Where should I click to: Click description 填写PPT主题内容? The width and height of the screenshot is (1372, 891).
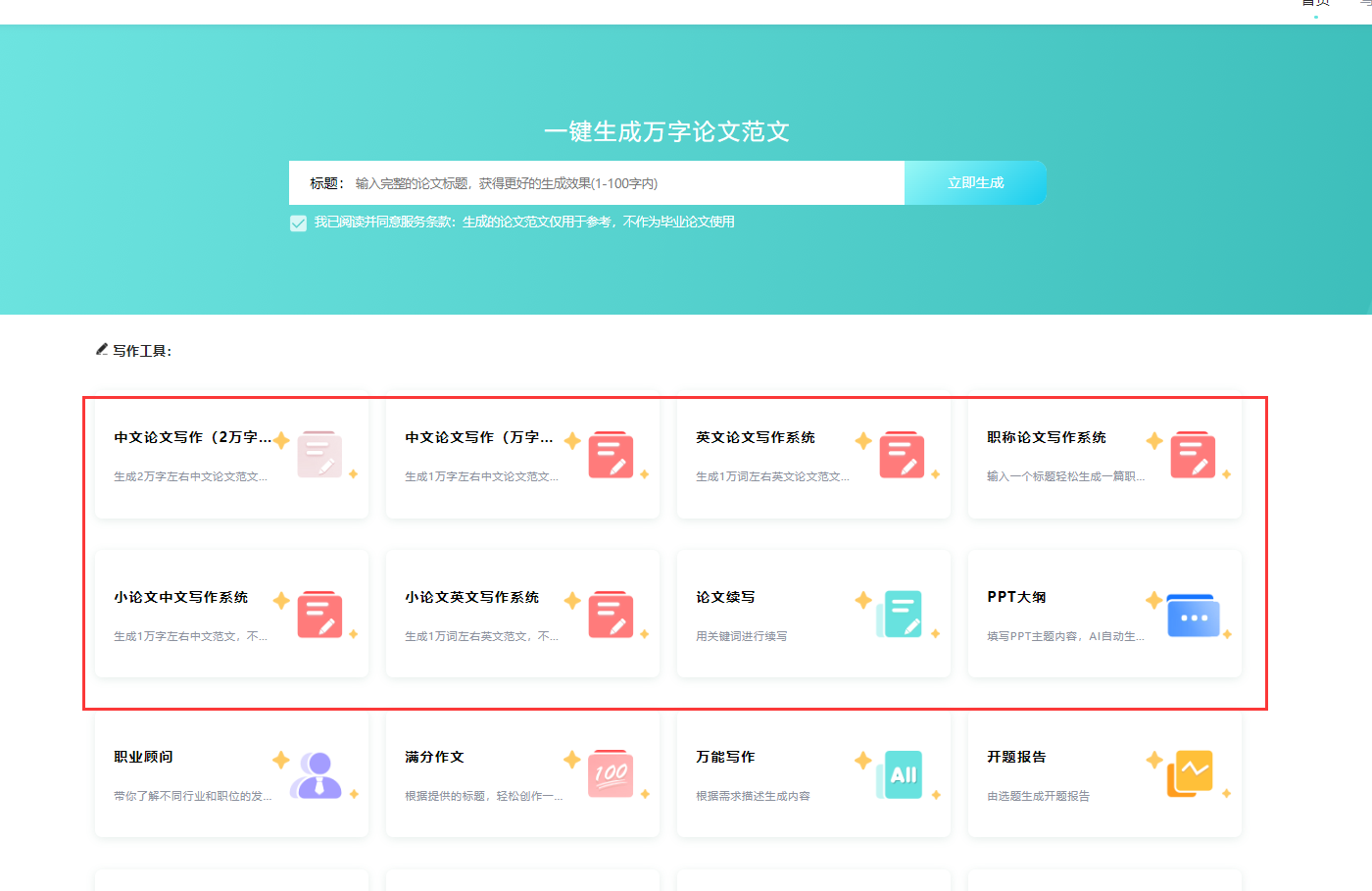coord(1065,636)
